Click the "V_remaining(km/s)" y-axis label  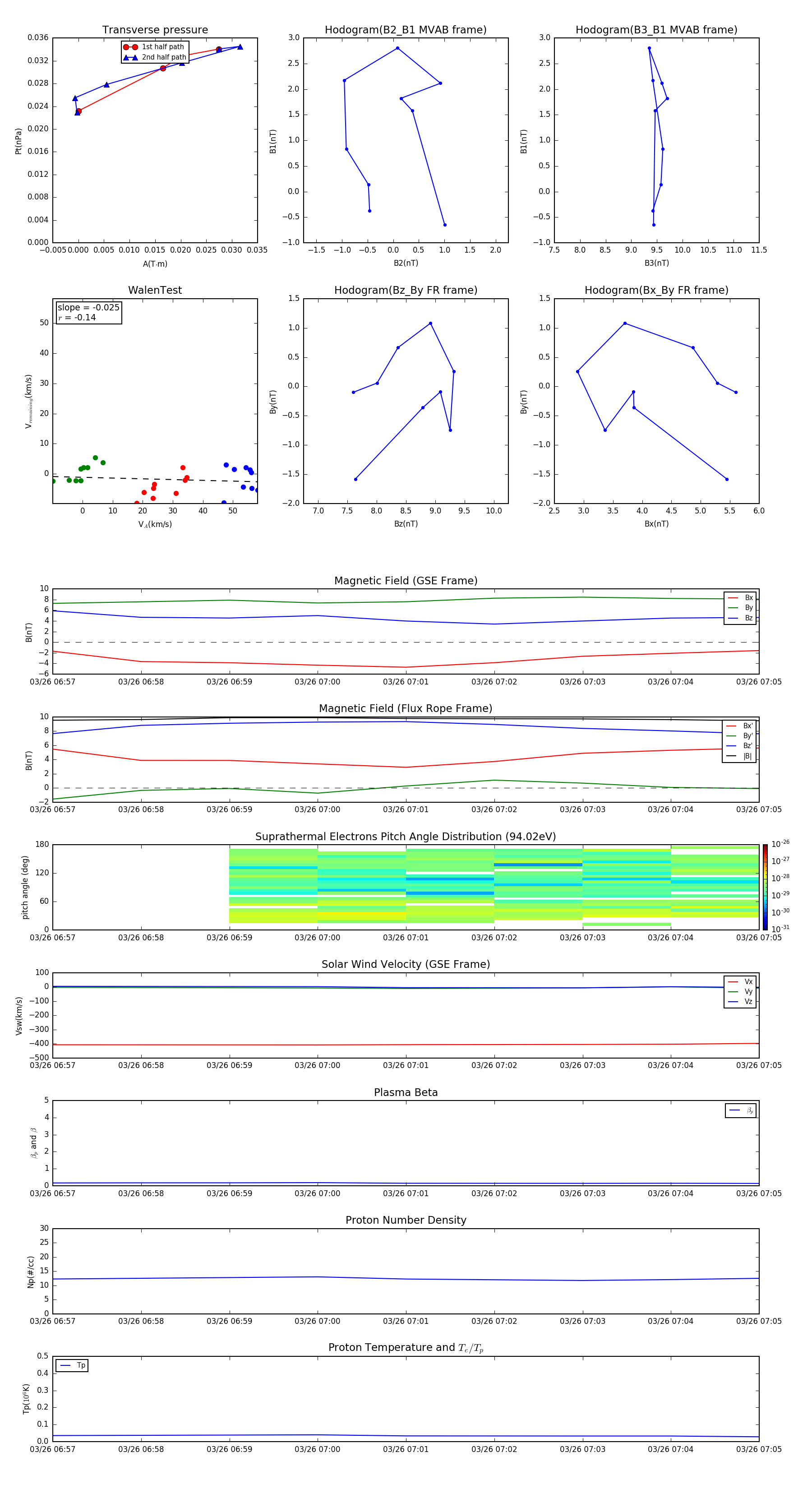pyautogui.click(x=28, y=401)
